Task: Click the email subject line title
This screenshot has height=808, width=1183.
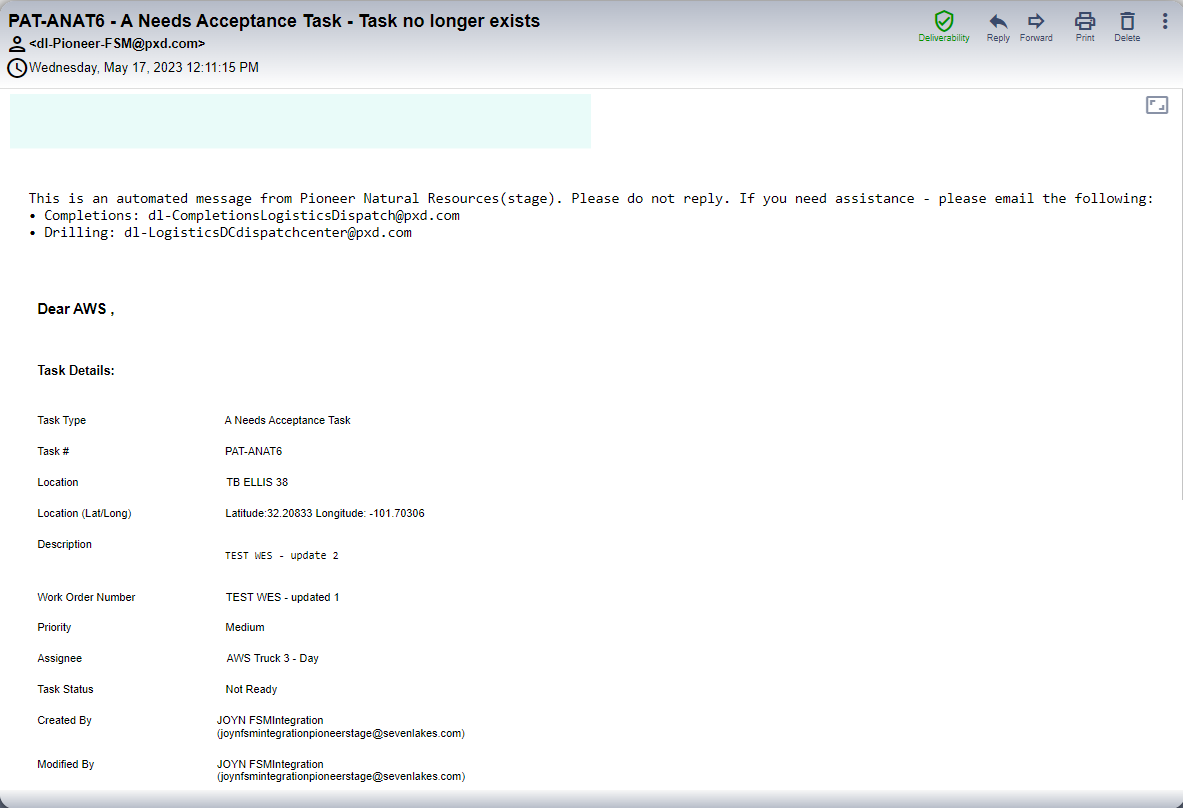Action: [x=274, y=21]
